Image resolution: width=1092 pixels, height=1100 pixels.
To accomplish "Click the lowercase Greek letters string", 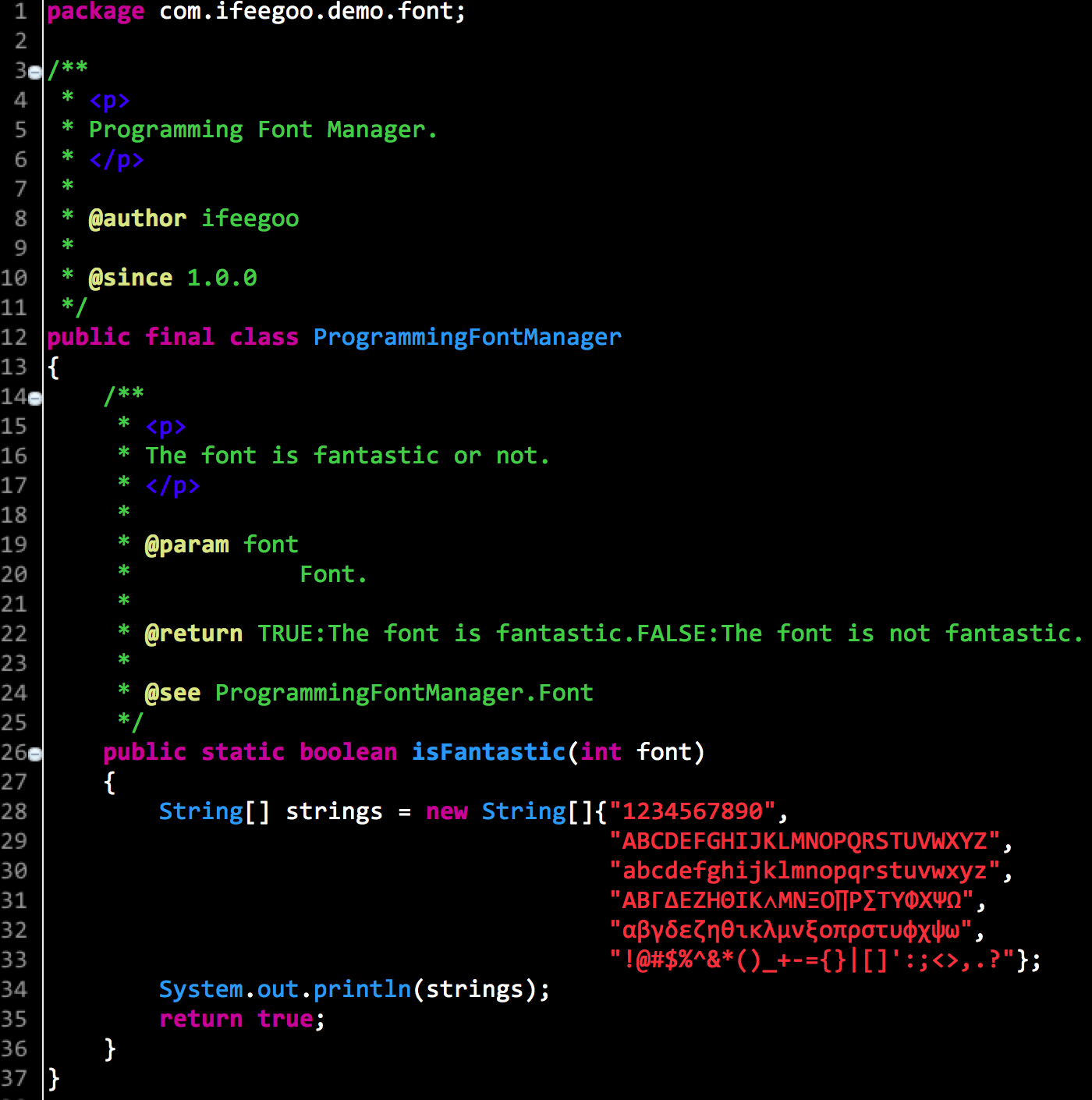I will pos(790,930).
